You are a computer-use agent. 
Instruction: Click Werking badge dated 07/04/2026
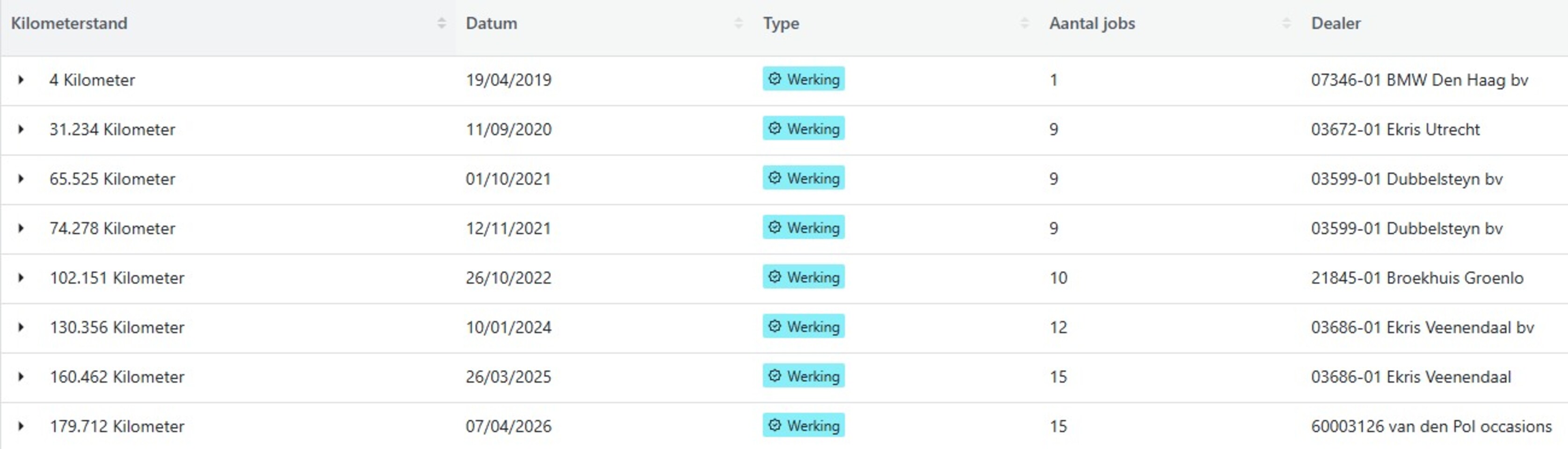804,425
